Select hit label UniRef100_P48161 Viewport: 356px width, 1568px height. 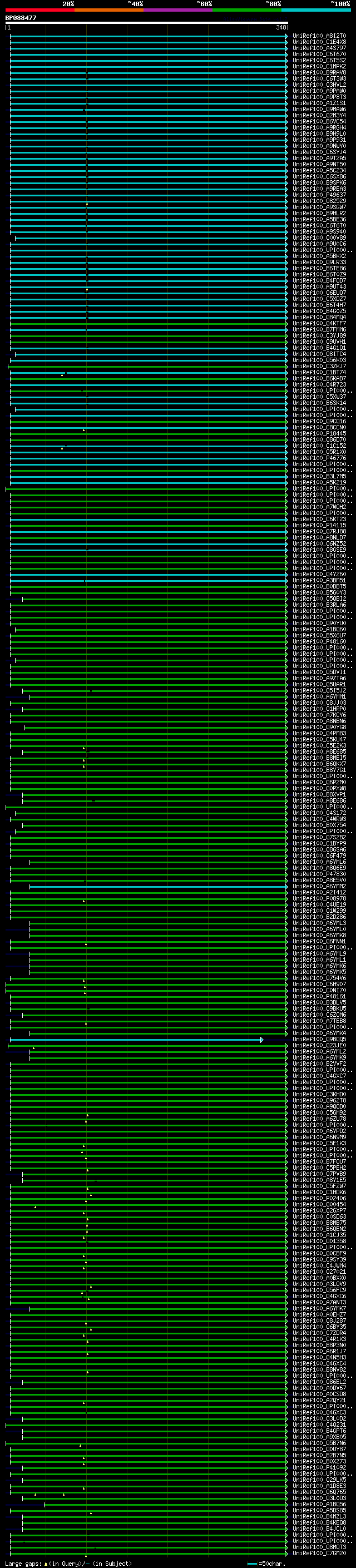tap(319, 996)
